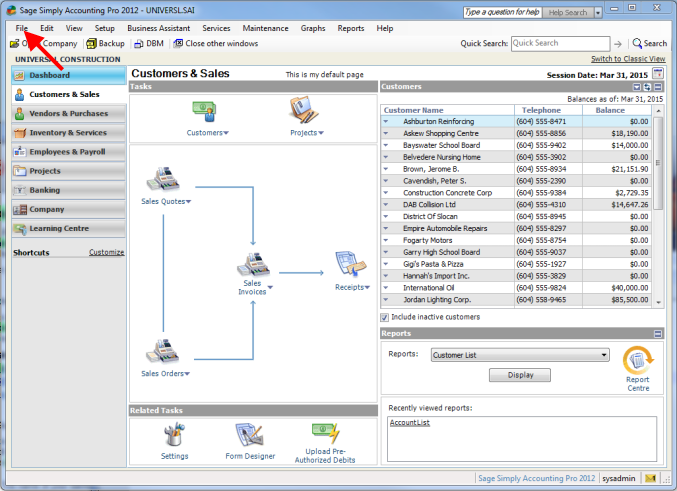The height and width of the screenshot is (491, 677).
Task: Expand arrow beside Ashburton Reinforcing
Action: pyautogui.click(x=386, y=121)
